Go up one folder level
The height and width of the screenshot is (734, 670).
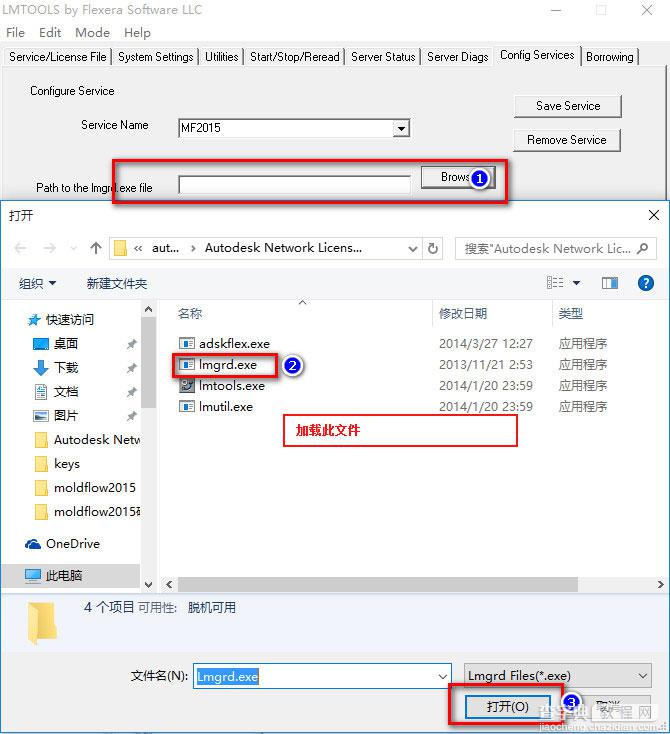[96, 248]
